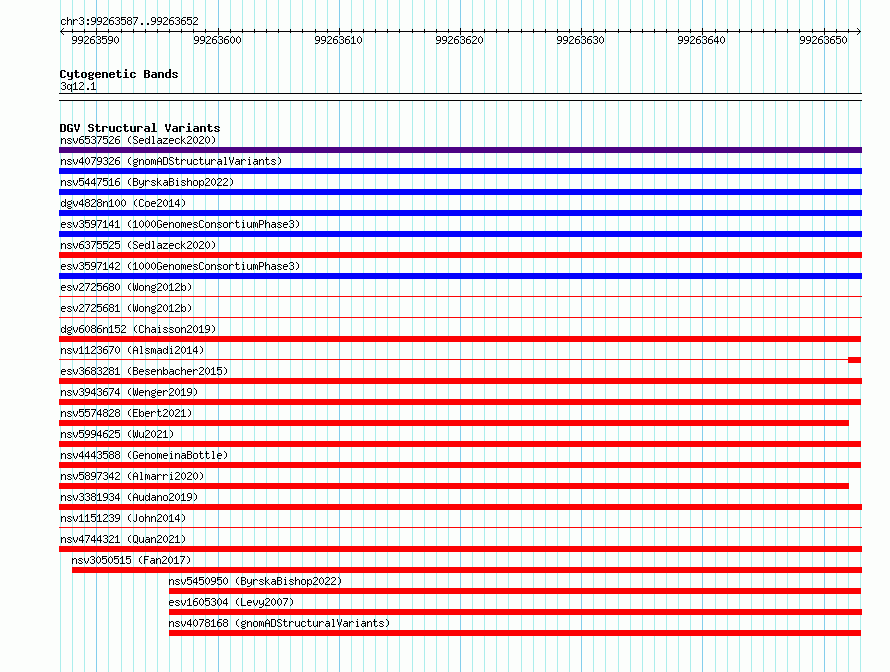The width and height of the screenshot is (890, 672).
Task: Click the blue bar under nsv5447516
Action: click(x=460, y=192)
